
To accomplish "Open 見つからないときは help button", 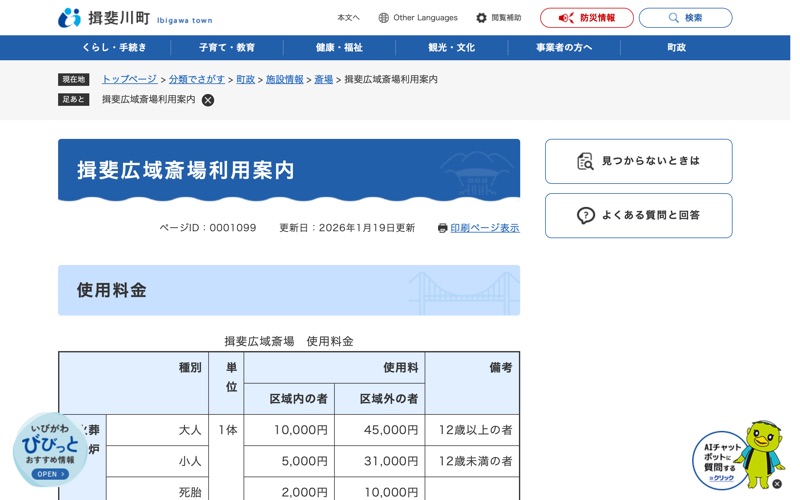I will [639, 161].
